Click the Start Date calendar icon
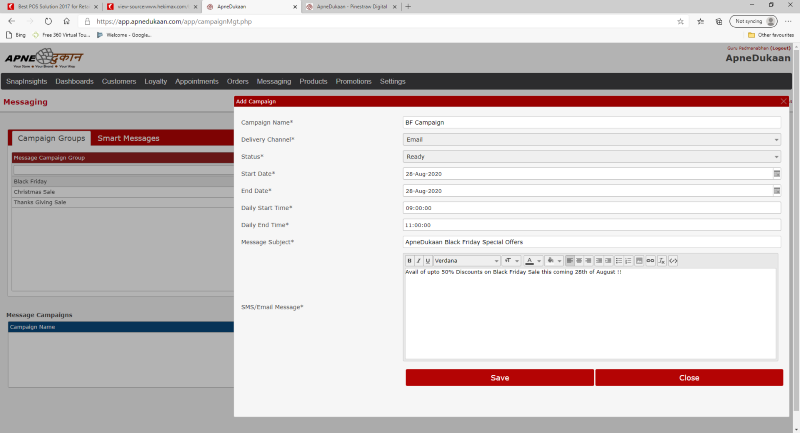800x433 pixels. click(776, 174)
